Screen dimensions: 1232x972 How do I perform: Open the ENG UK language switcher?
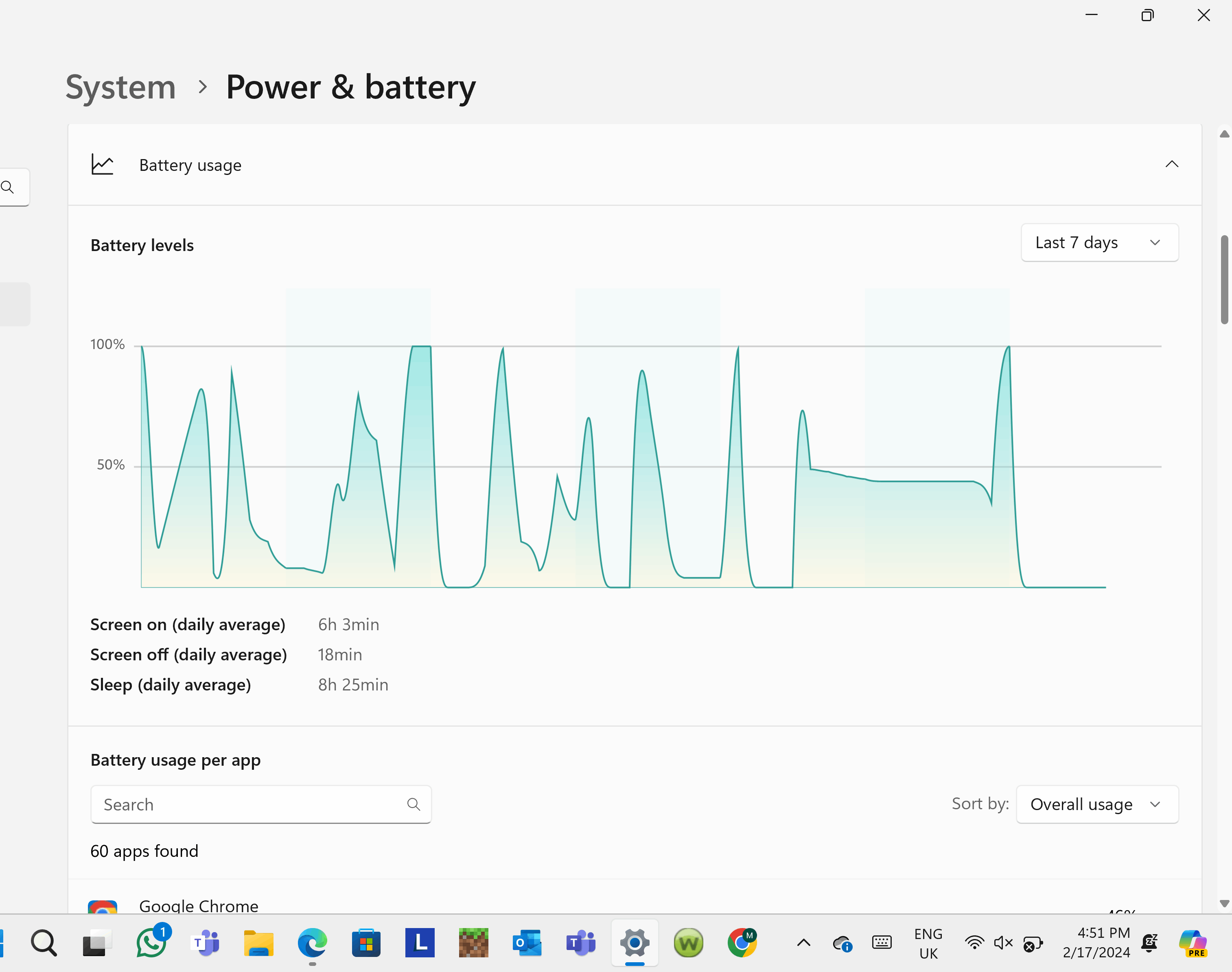tap(928, 943)
